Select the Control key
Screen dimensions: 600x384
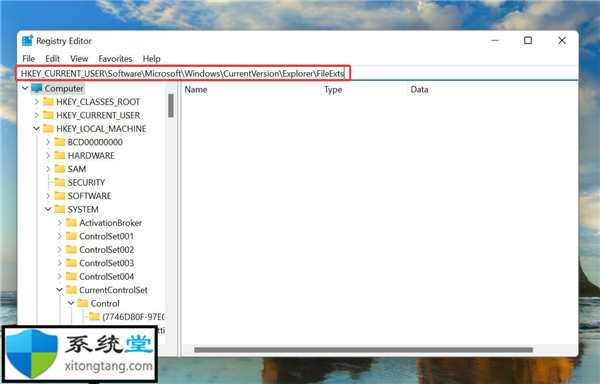(x=105, y=303)
